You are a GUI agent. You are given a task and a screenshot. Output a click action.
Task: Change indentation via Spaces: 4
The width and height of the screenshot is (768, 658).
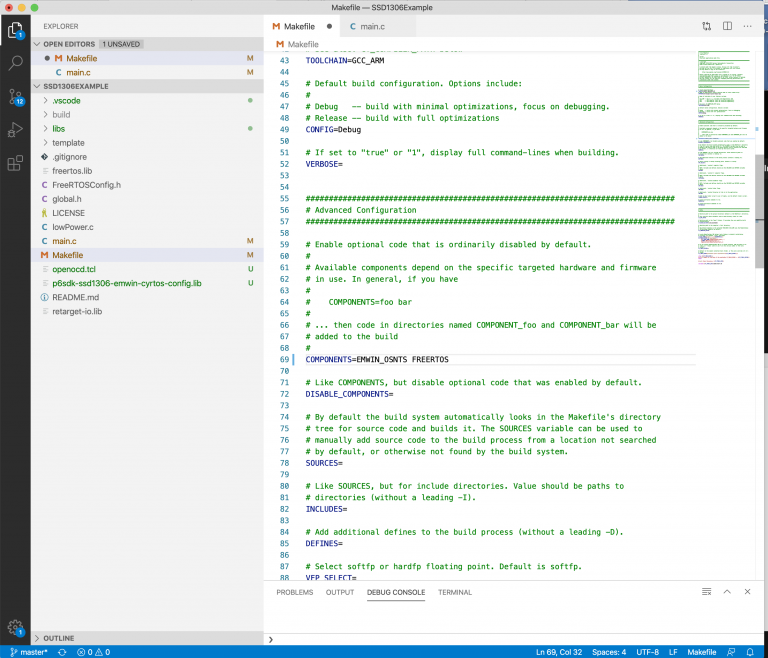pos(609,652)
